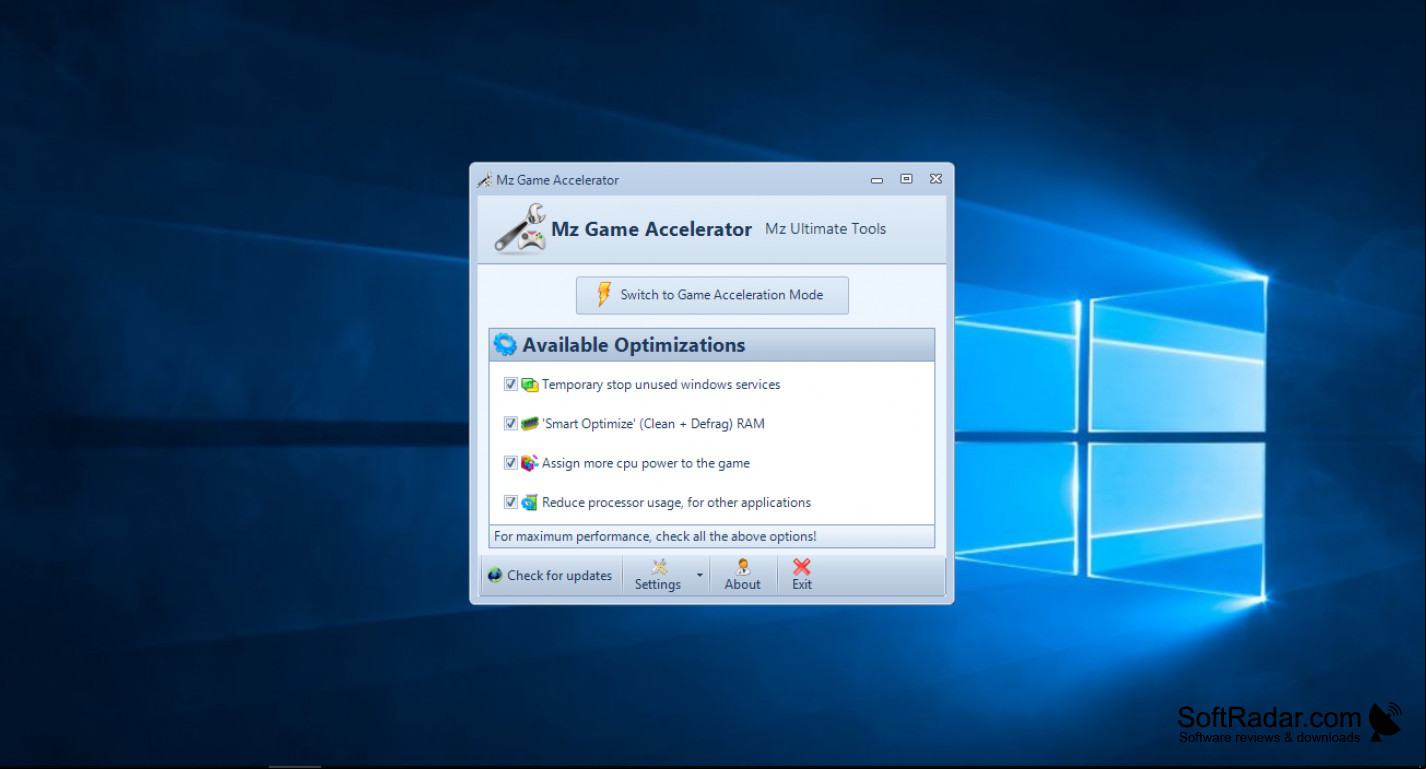Click the cpu power cube icon
This screenshot has width=1426, height=769.
click(x=530, y=463)
